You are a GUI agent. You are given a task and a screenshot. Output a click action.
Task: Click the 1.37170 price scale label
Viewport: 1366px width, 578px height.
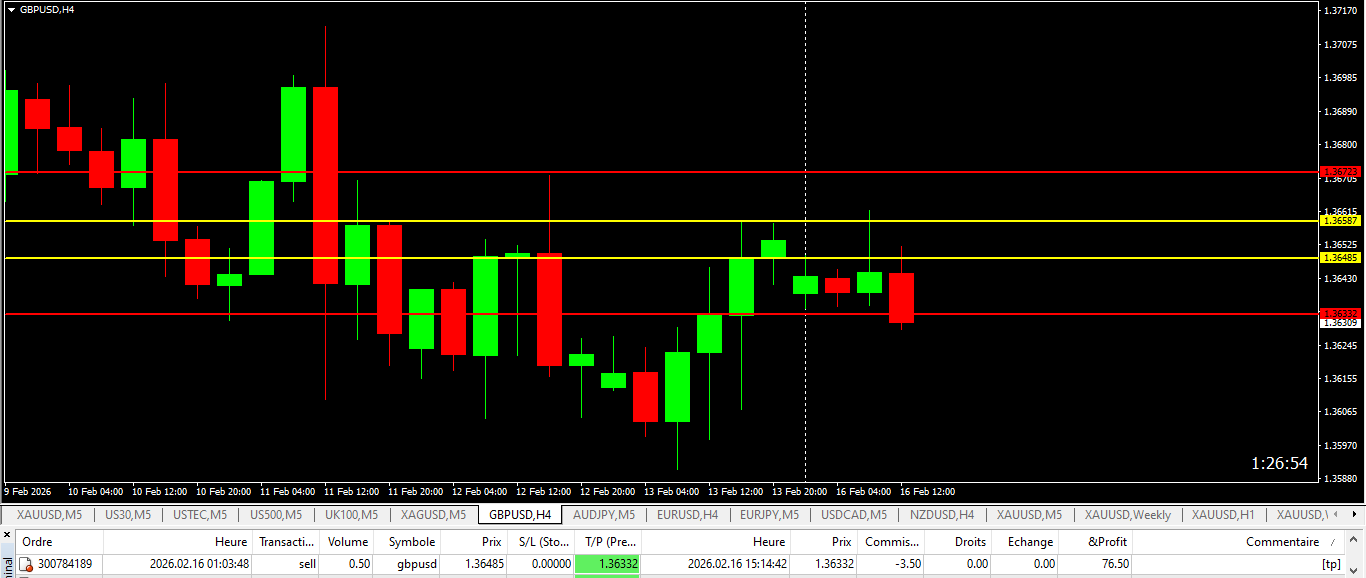pos(1340,10)
